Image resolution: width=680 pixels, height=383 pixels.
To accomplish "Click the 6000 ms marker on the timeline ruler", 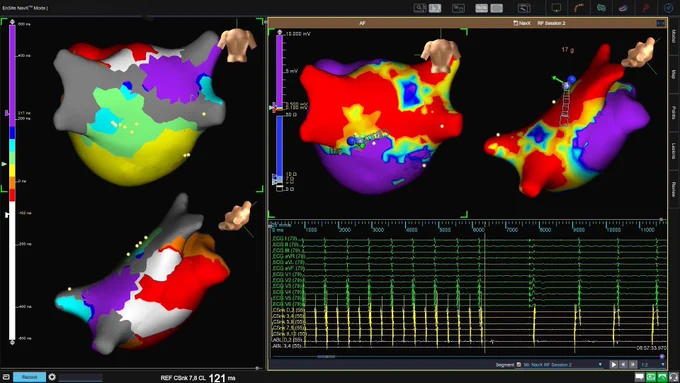I will point(478,229).
